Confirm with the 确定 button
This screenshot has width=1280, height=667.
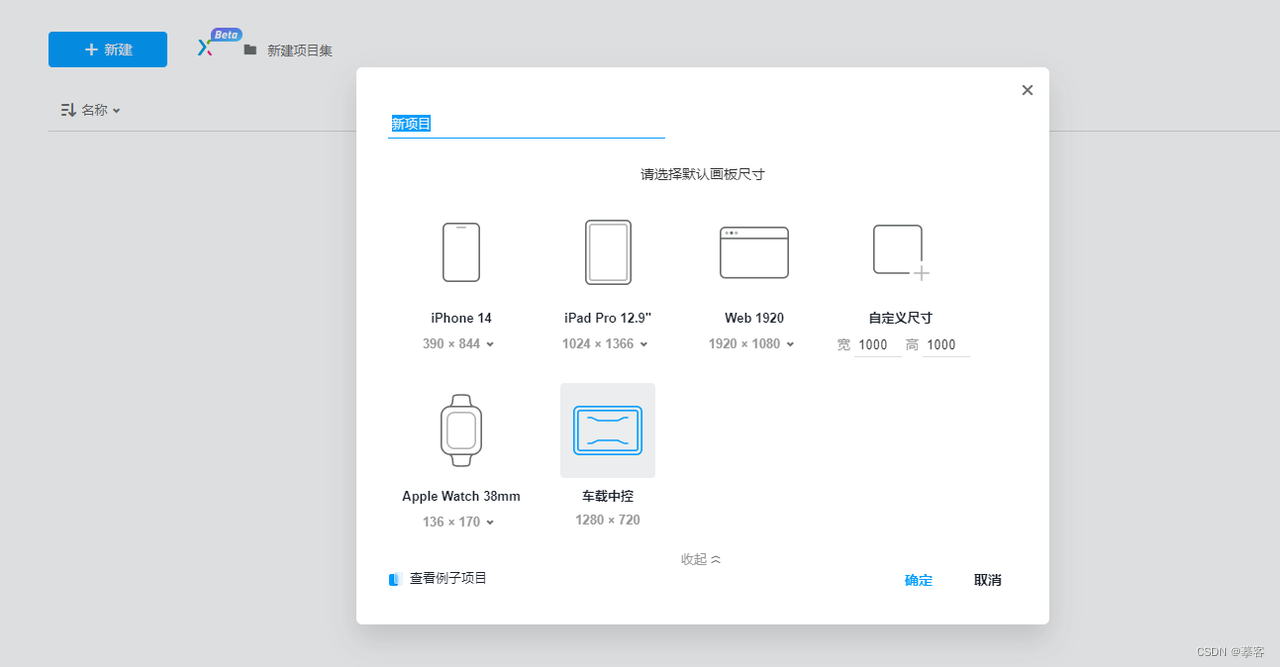coord(918,580)
